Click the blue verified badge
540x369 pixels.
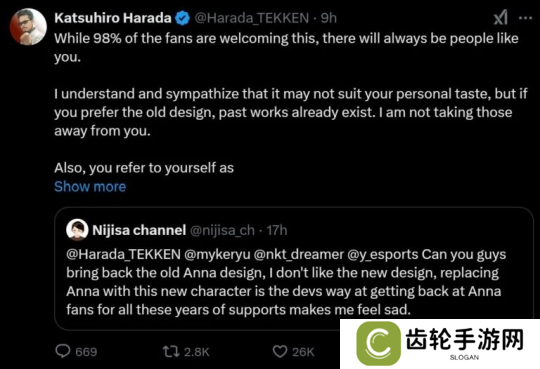183,18
